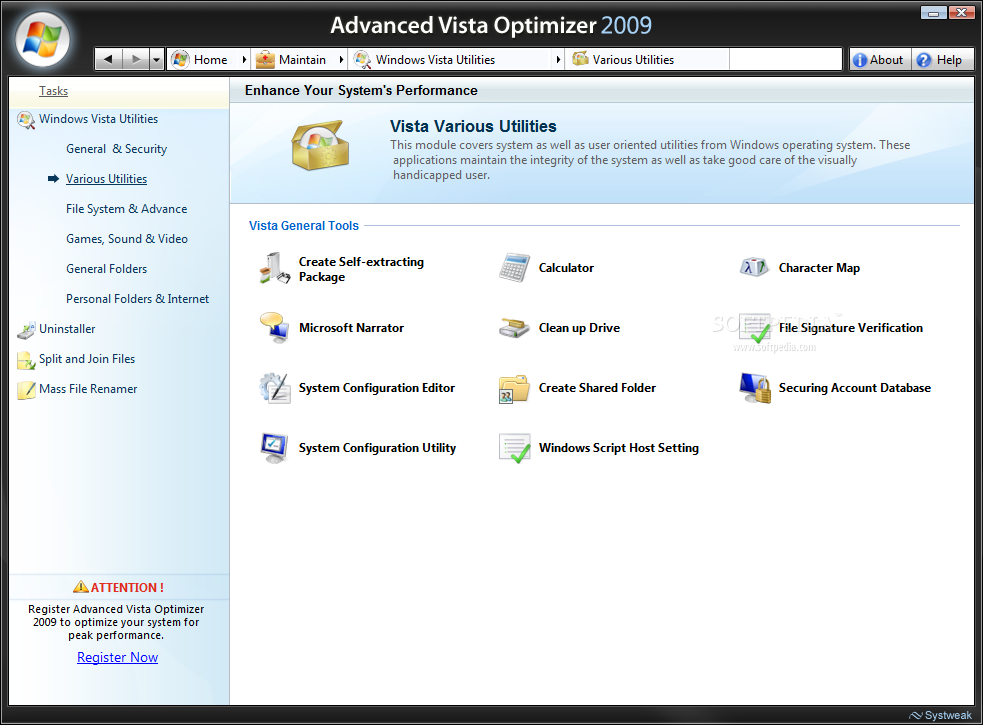Click the Calculator icon
Viewport: 983px width, 725px height.
click(514, 268)
